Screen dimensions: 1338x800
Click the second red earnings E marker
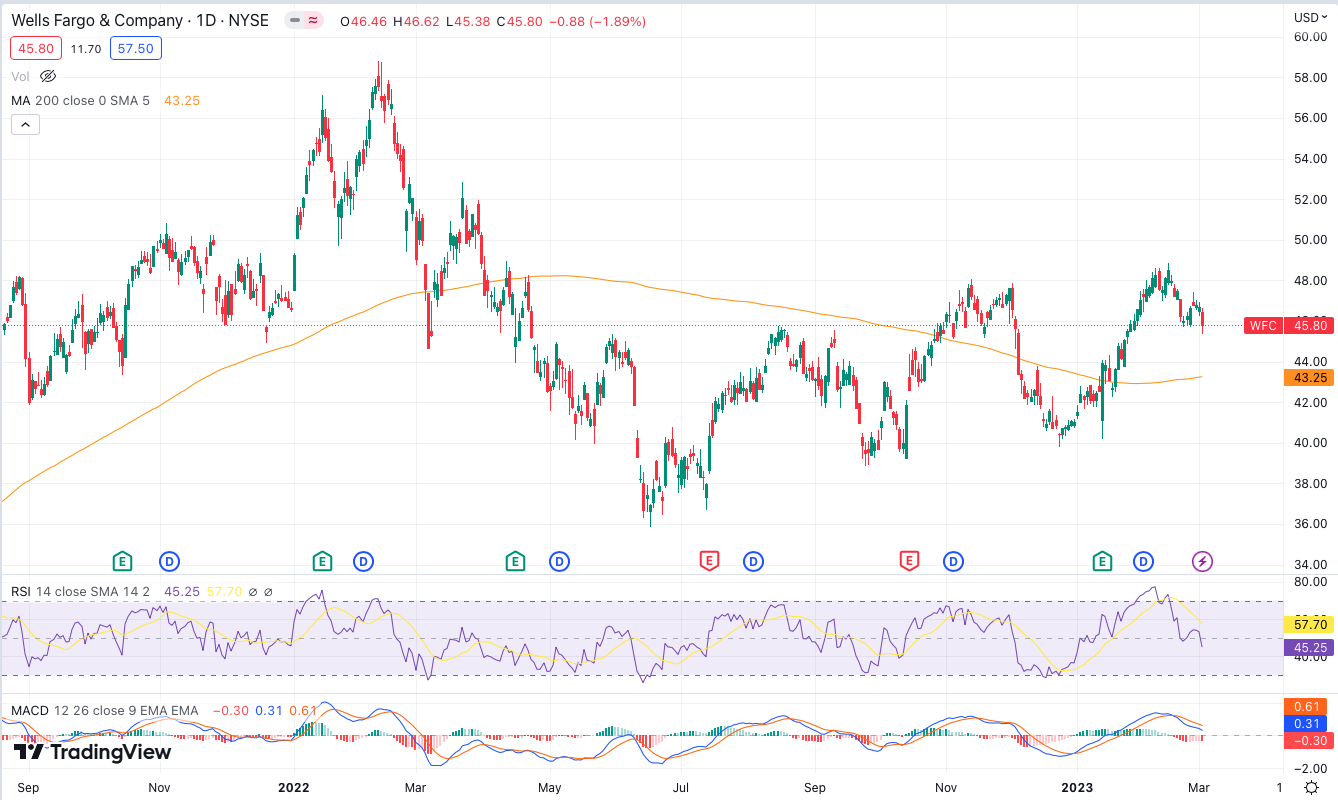click(909, 561)
